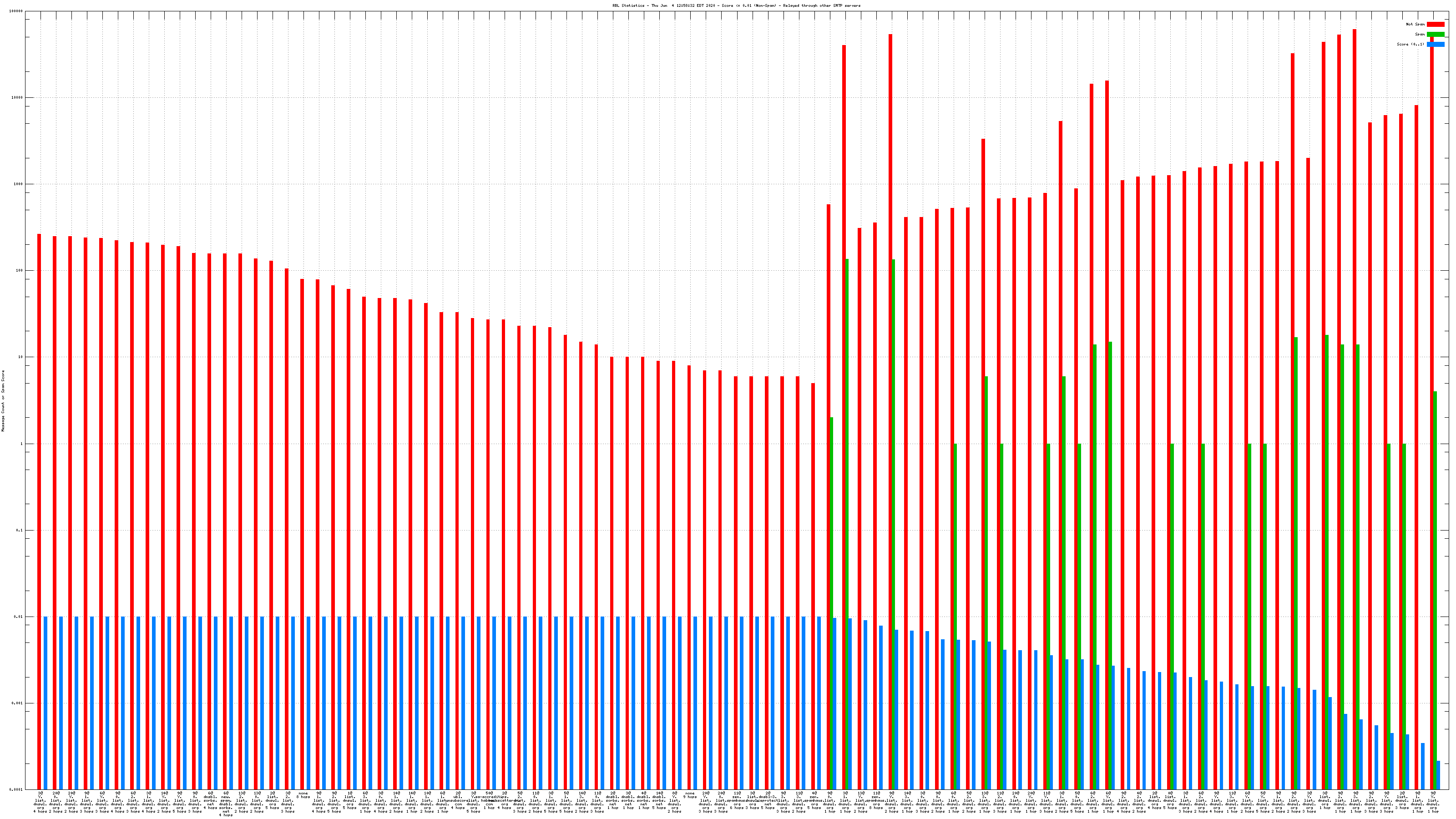Click the 'none 9 hops' x-axis label
Viewport: 1456px width, 819px height.
tap(690, 795)
